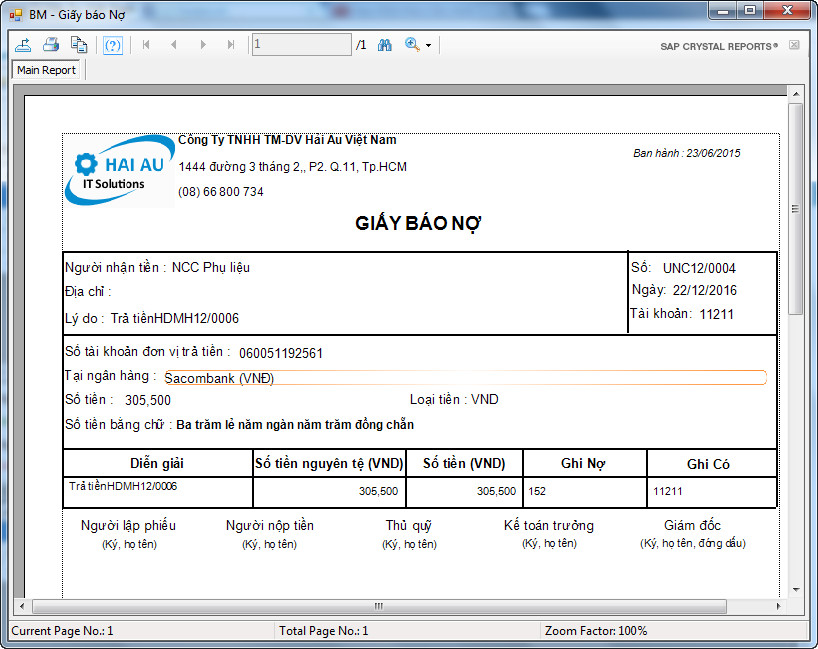Viewport: 818px width, 649px height.
Task: Click Total Page No.: 1 status text
Action: pos(323,631)
